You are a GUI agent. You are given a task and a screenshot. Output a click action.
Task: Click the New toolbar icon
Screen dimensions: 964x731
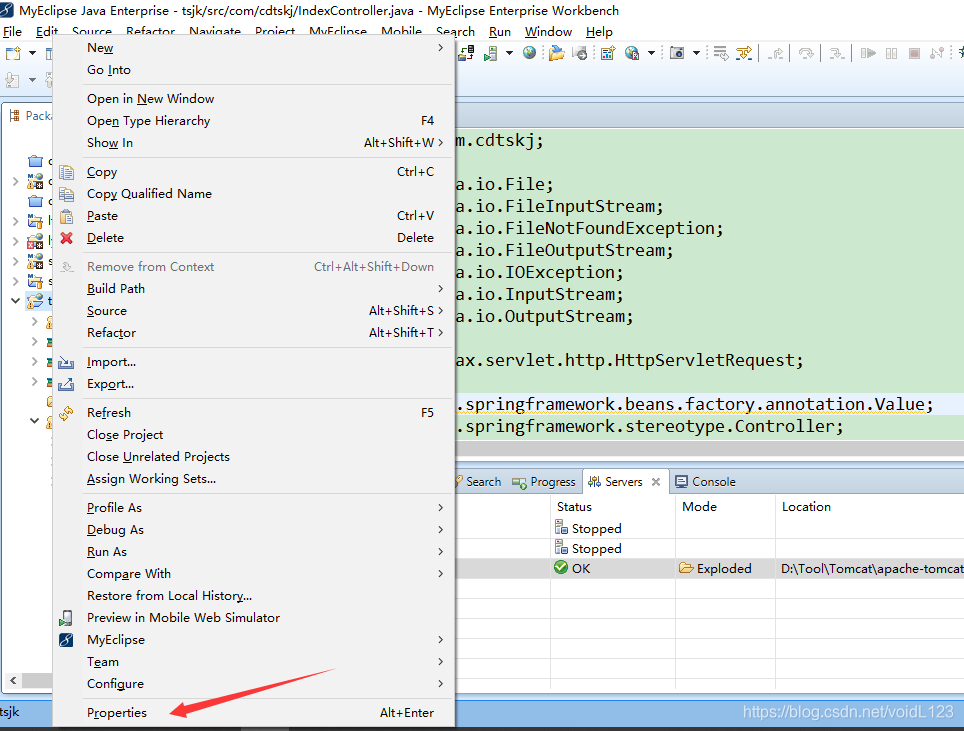pyautogui.click(x=14, y=53)
